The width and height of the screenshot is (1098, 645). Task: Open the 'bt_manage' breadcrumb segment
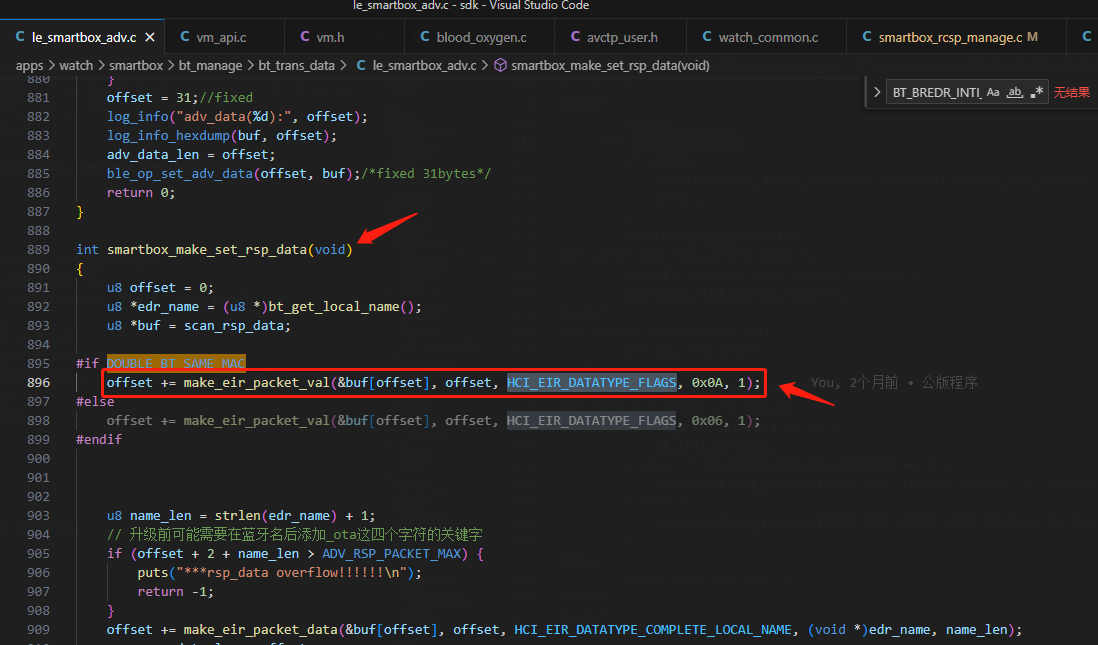point(210,65)
